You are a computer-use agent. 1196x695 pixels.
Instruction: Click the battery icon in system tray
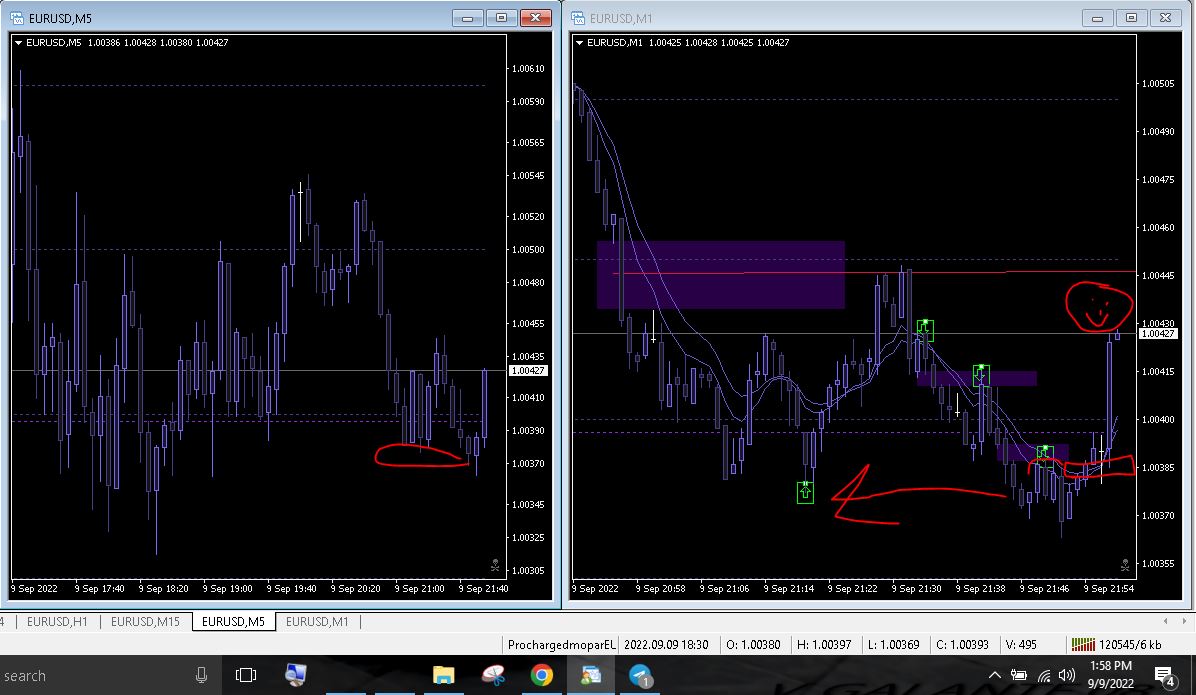(x=1018, y=675)
